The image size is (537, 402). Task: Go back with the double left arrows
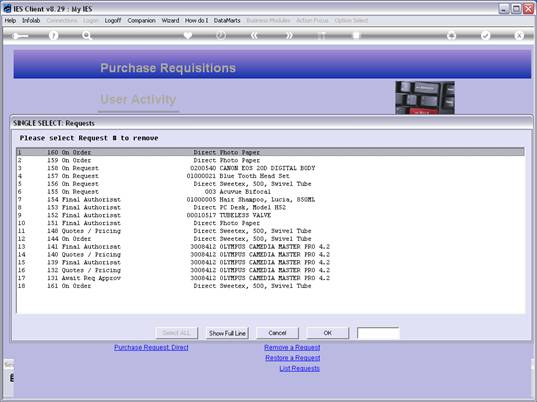(254, 36)
